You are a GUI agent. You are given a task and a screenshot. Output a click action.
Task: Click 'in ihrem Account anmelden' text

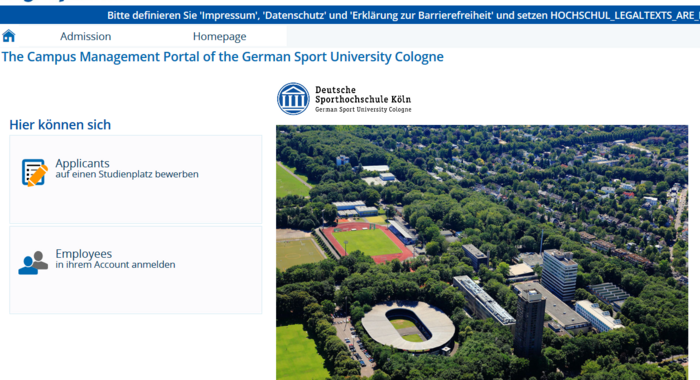[x=115, y=264]
